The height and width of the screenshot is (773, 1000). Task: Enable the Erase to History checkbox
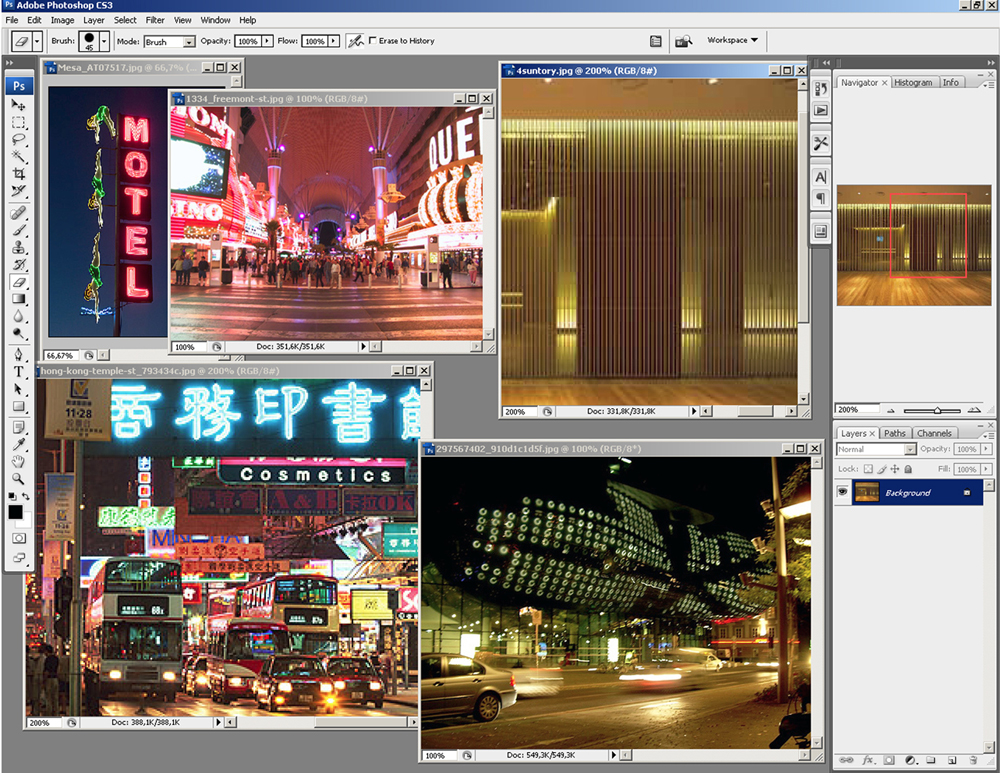tap(372, 40)
